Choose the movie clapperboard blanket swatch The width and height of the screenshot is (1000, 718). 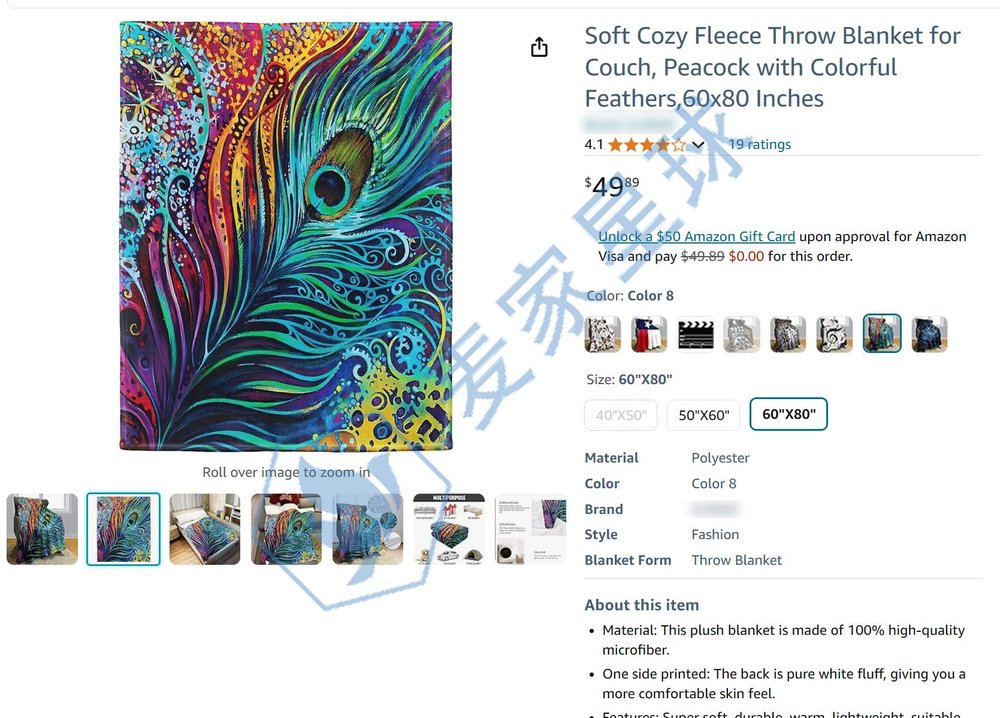pyautogui.click(x=695, y=333)
